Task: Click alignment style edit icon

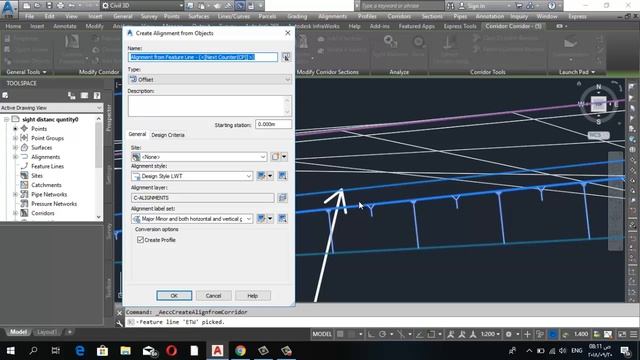Action: point(261,176)
